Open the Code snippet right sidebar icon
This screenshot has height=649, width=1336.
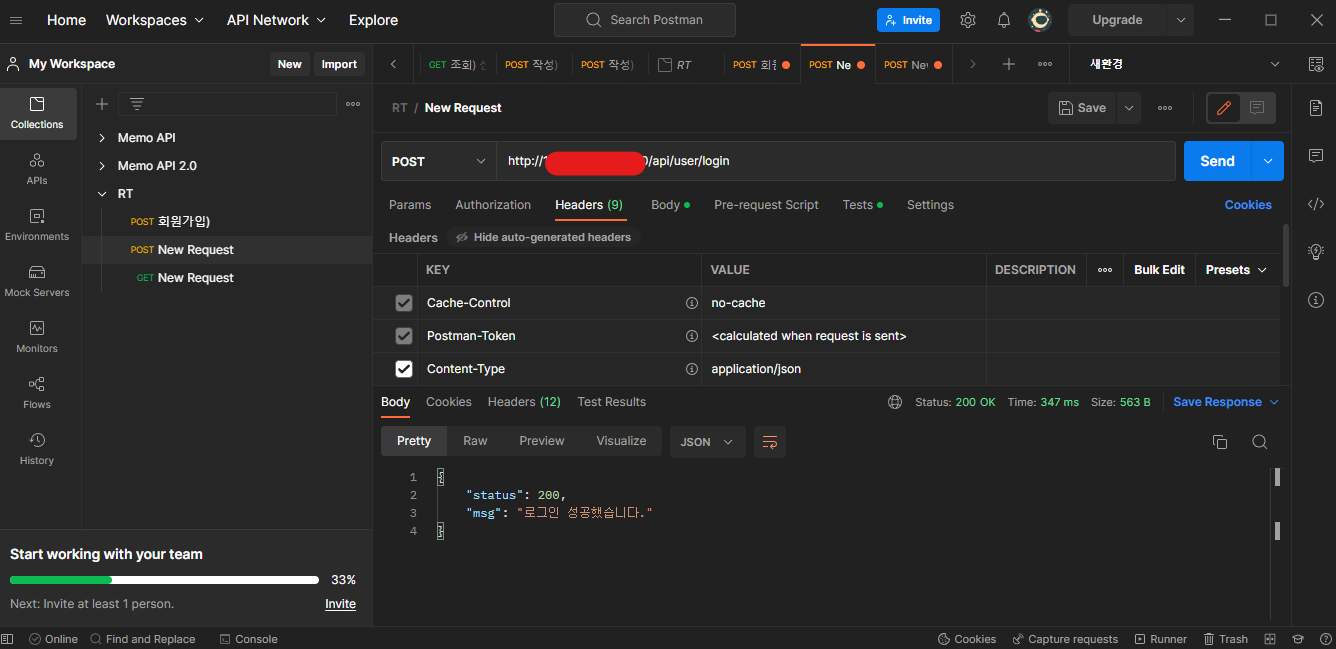coord(1316,204)
